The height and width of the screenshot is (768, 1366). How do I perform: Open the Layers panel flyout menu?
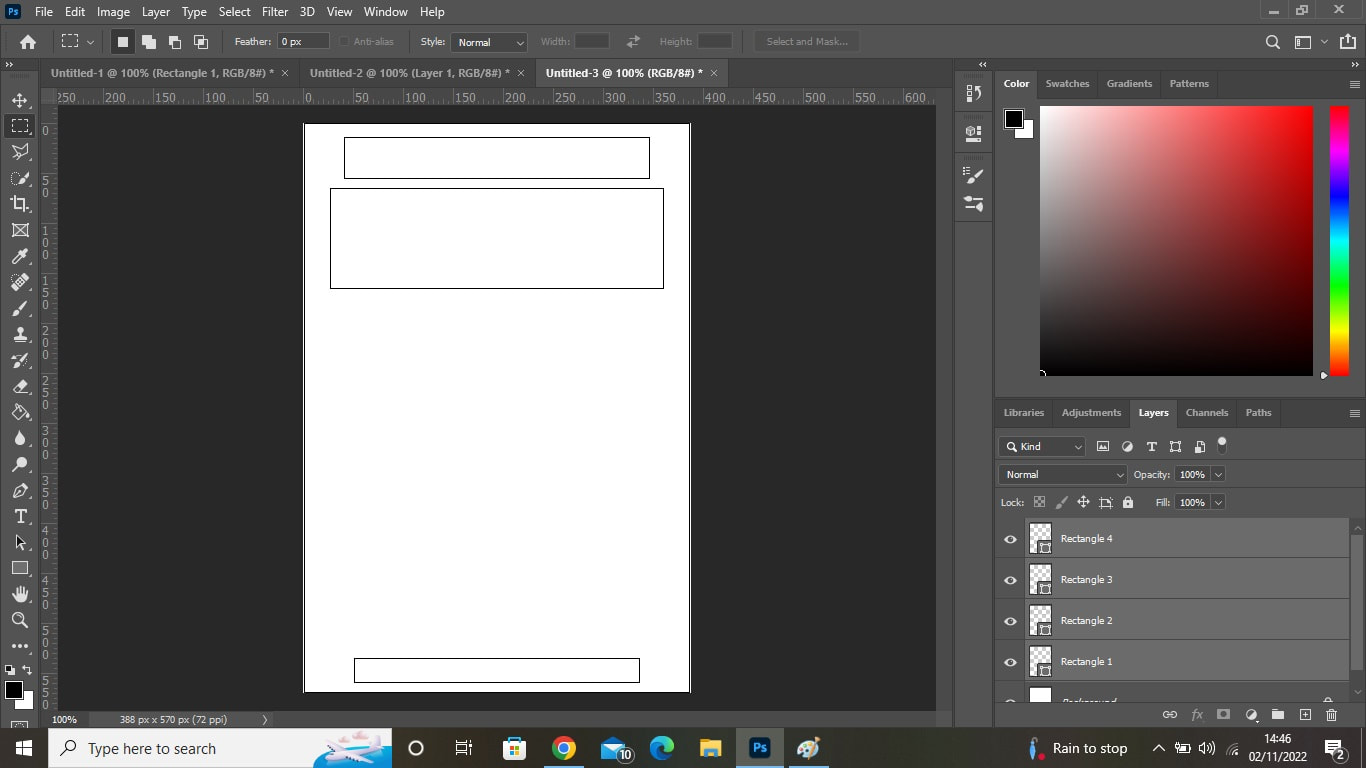[1355, 413]
